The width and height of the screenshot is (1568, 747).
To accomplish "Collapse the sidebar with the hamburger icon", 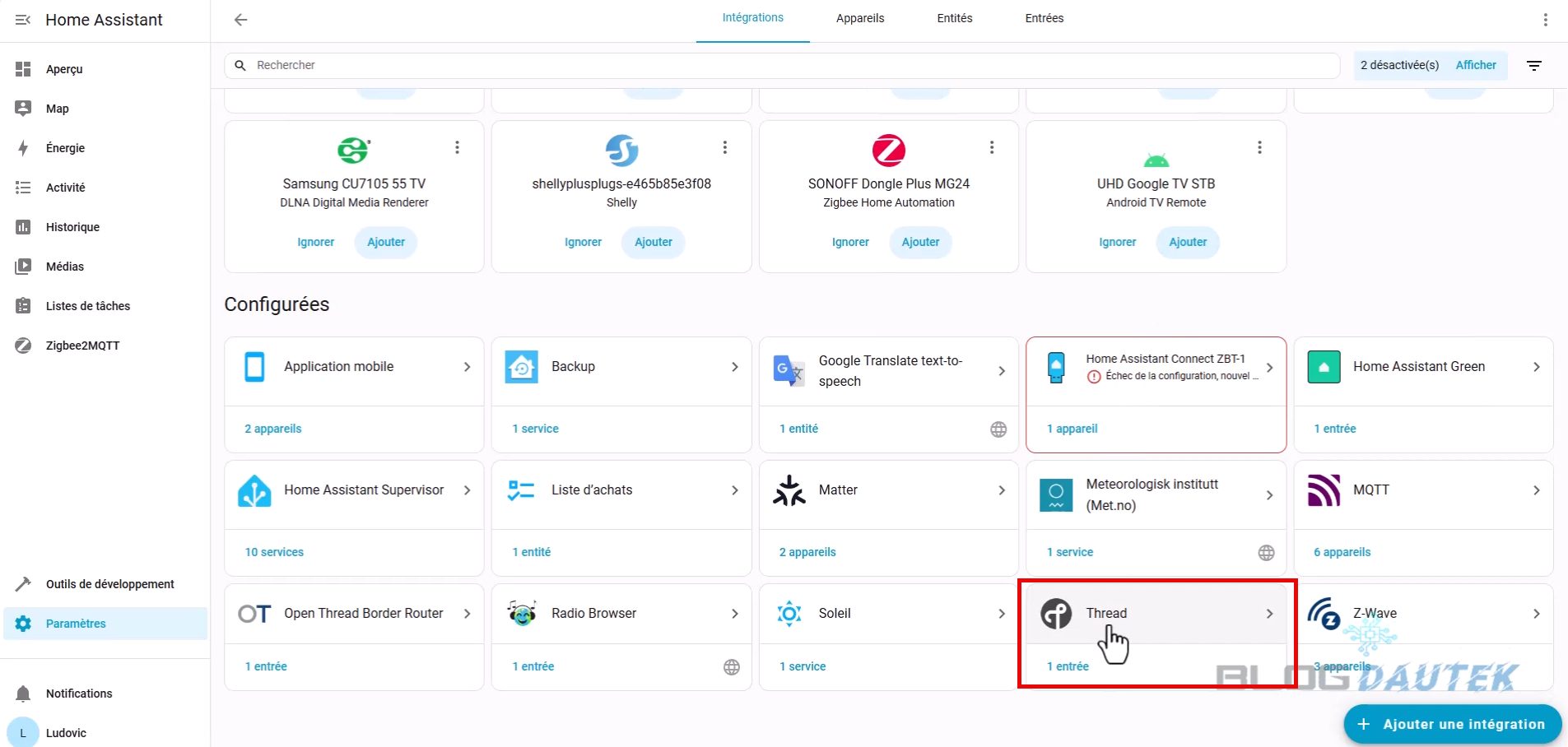I will click(23, 20).
